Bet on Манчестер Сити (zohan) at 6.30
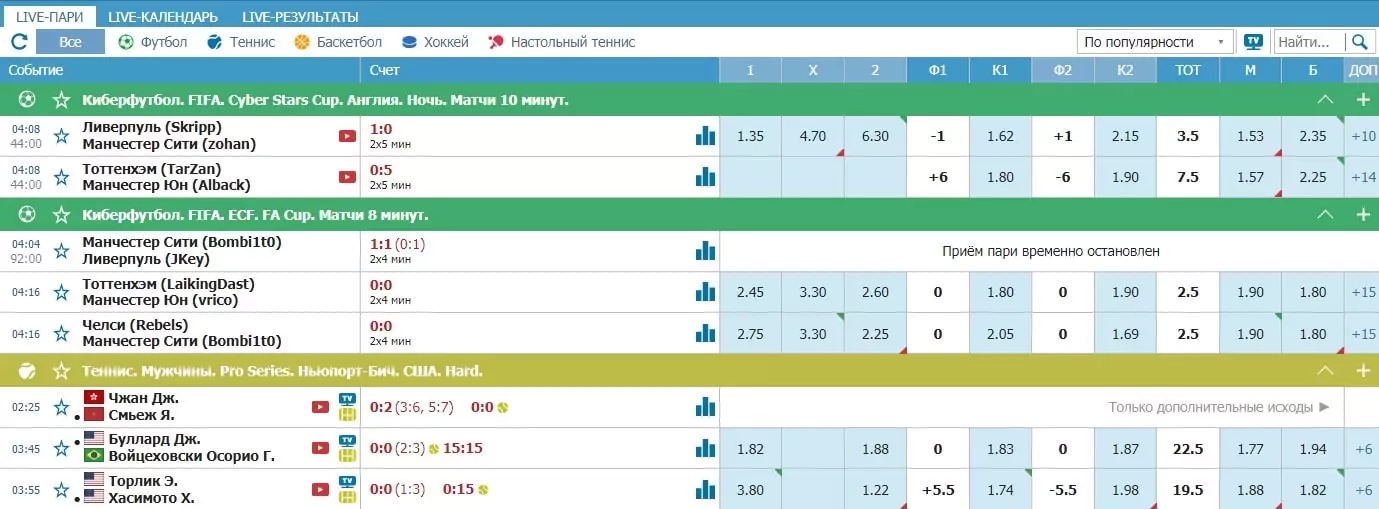The image size is (1379, 509). [x=875, y=136]
